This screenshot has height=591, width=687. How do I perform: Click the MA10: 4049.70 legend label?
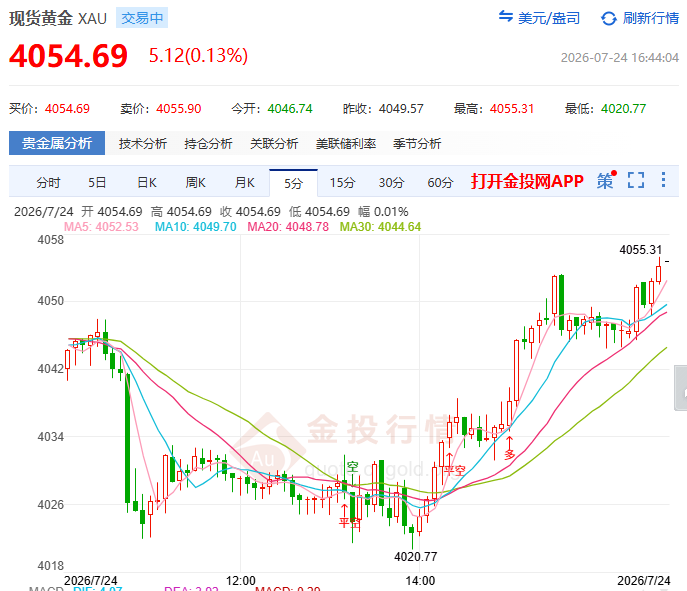tap(195, 226)
